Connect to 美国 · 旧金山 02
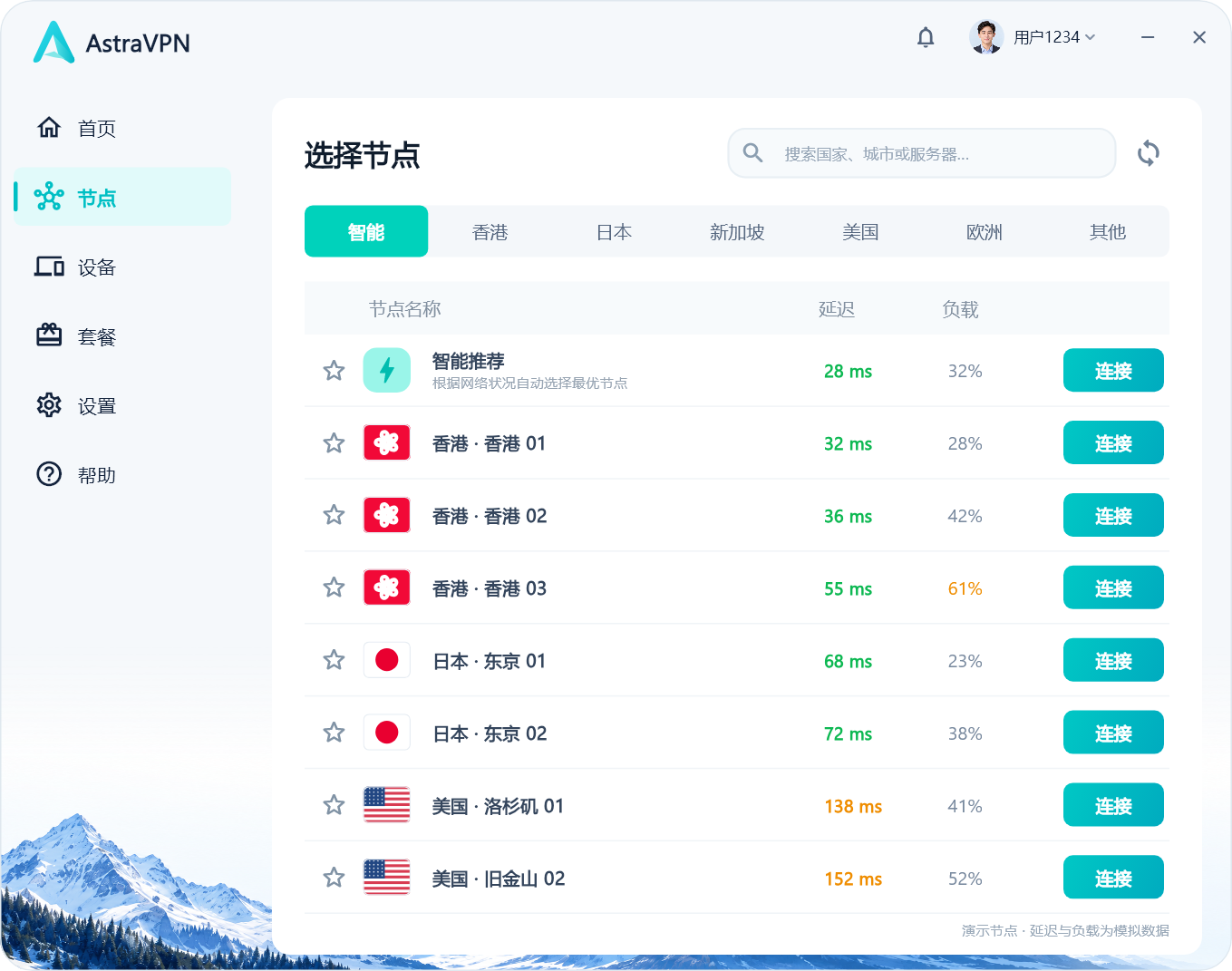The height and width of the screenshot is (971, 1232). (x=1113, y=878)
